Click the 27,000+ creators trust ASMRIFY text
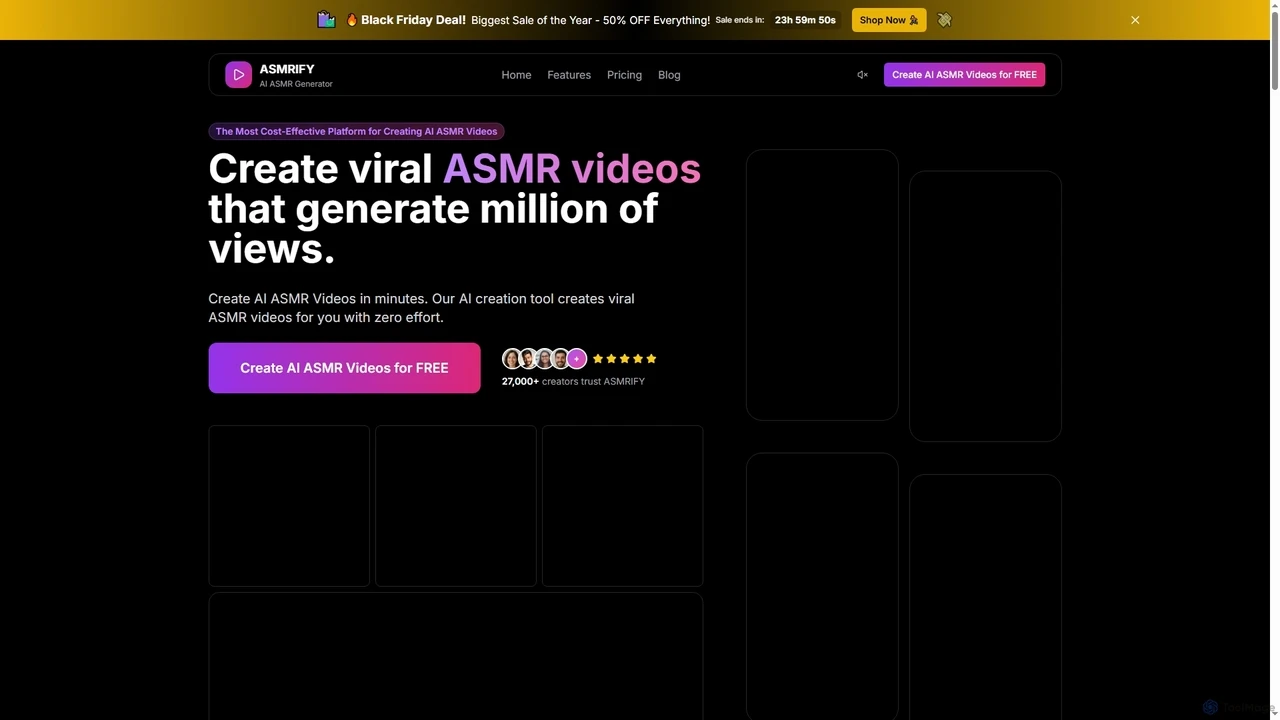Screen dimensions: 1280x720 tap(573, 381)
